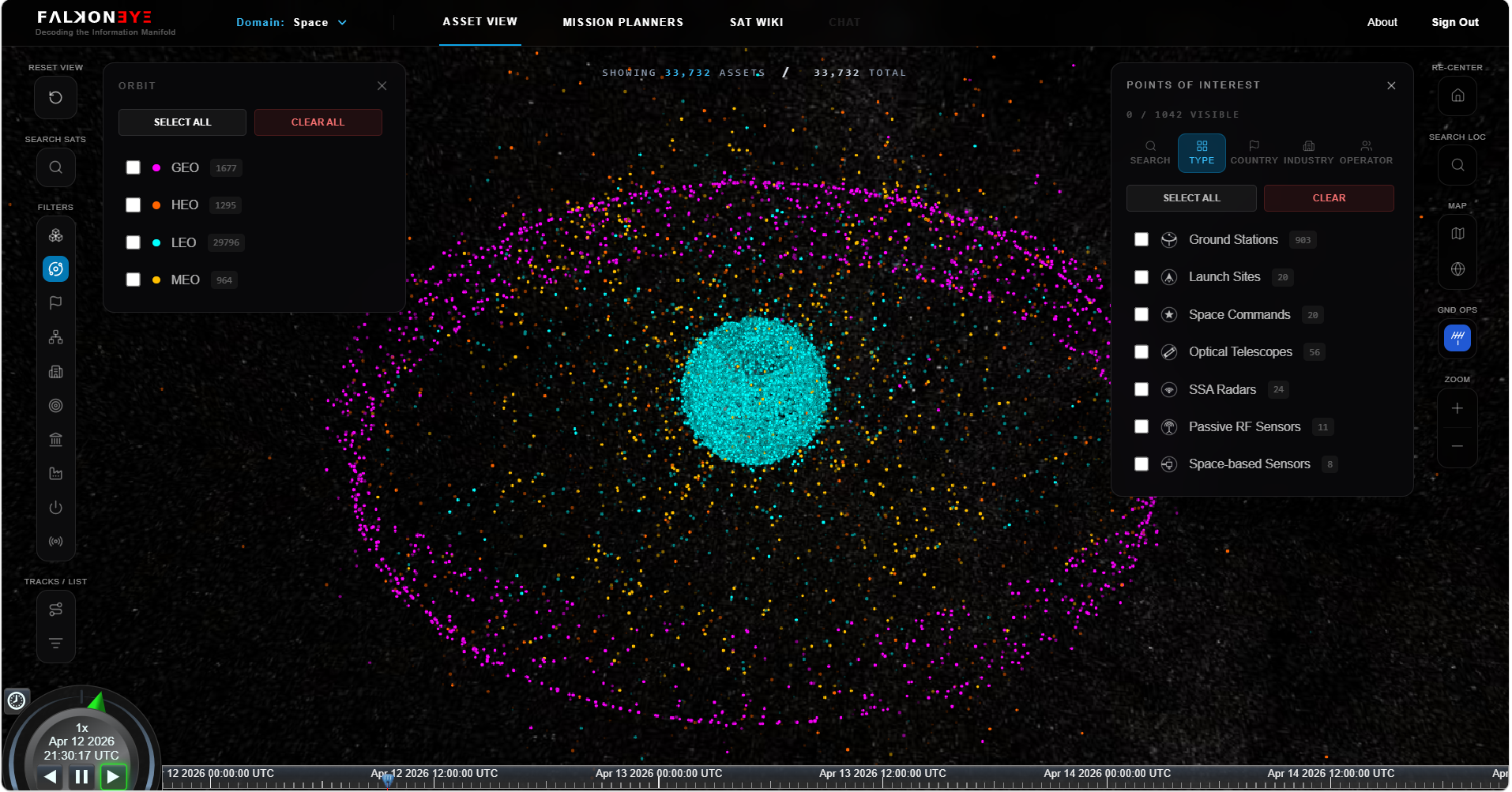Switch to the Industry tab
Image resolution: width=1512 pixels, height=792 pixels.
click(1308, 152)
